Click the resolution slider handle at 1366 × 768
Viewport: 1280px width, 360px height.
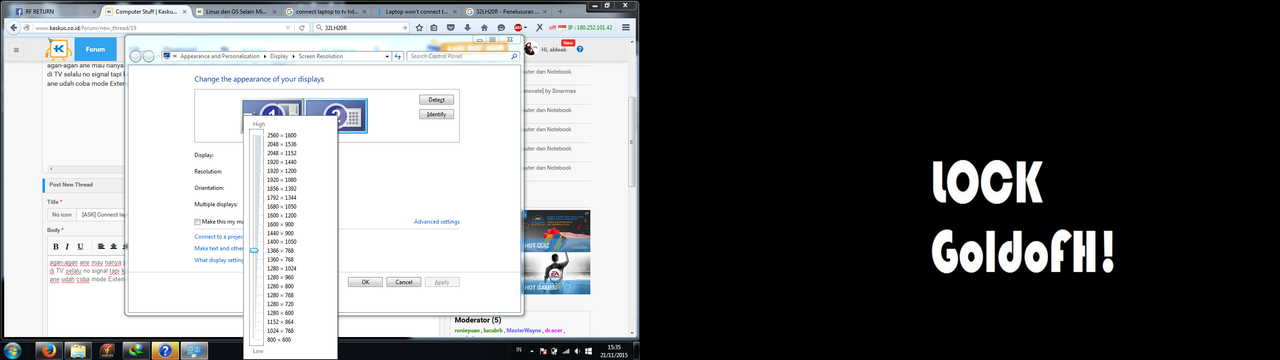coord(254,250)
